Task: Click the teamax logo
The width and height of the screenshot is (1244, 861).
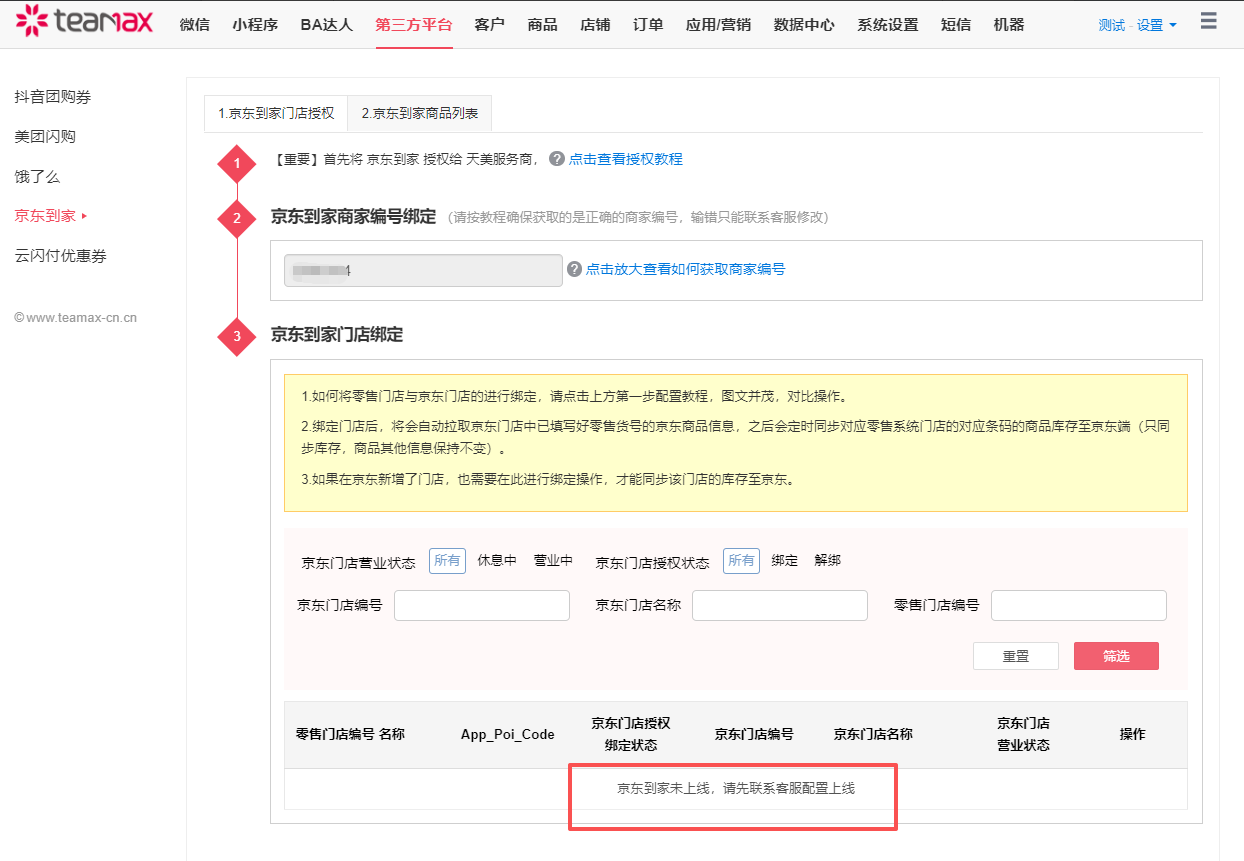Action: click(85, 20)
